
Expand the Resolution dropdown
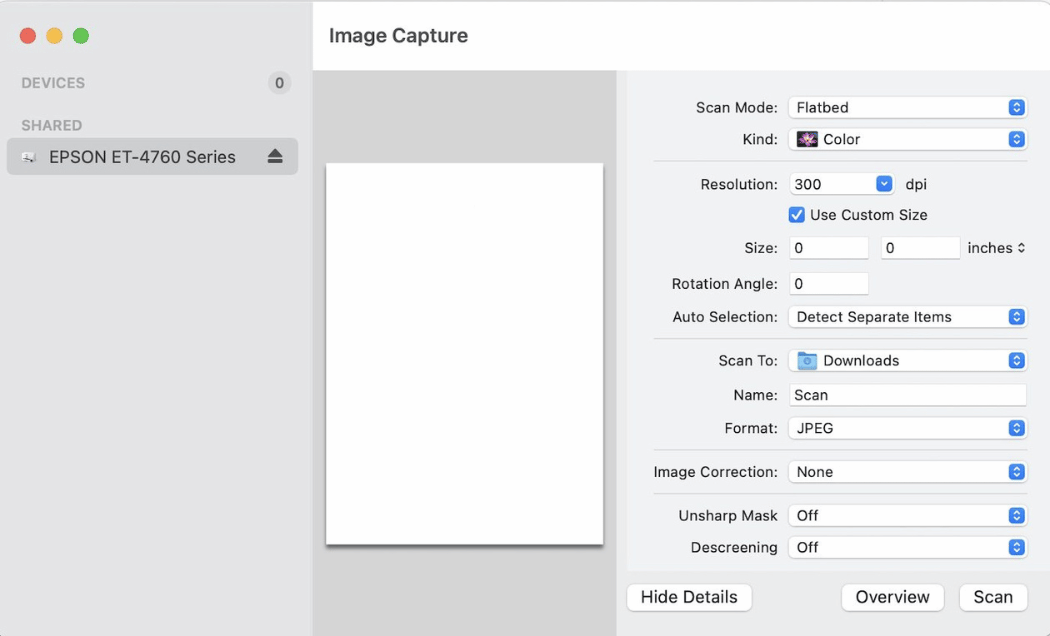pos(882,183)
